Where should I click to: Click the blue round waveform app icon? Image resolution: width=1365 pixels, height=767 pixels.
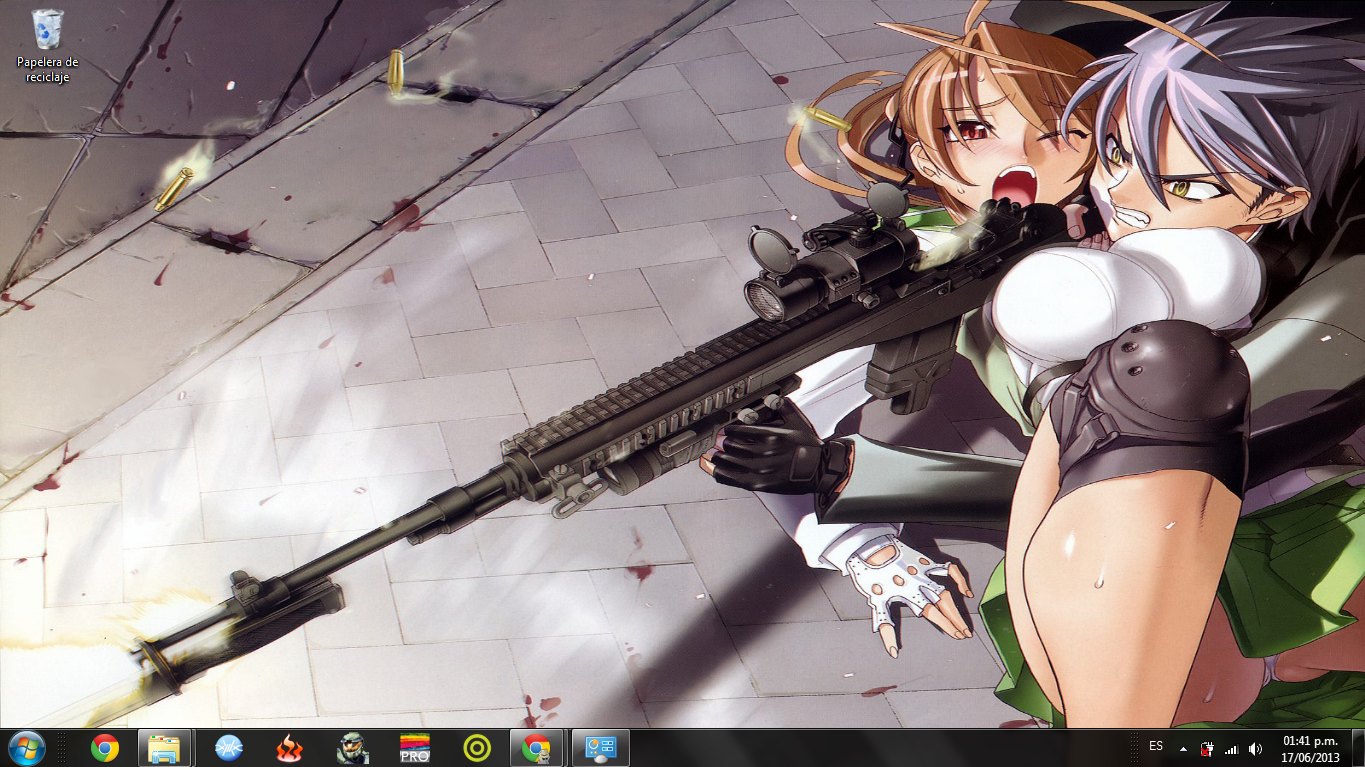click(228, 748)
